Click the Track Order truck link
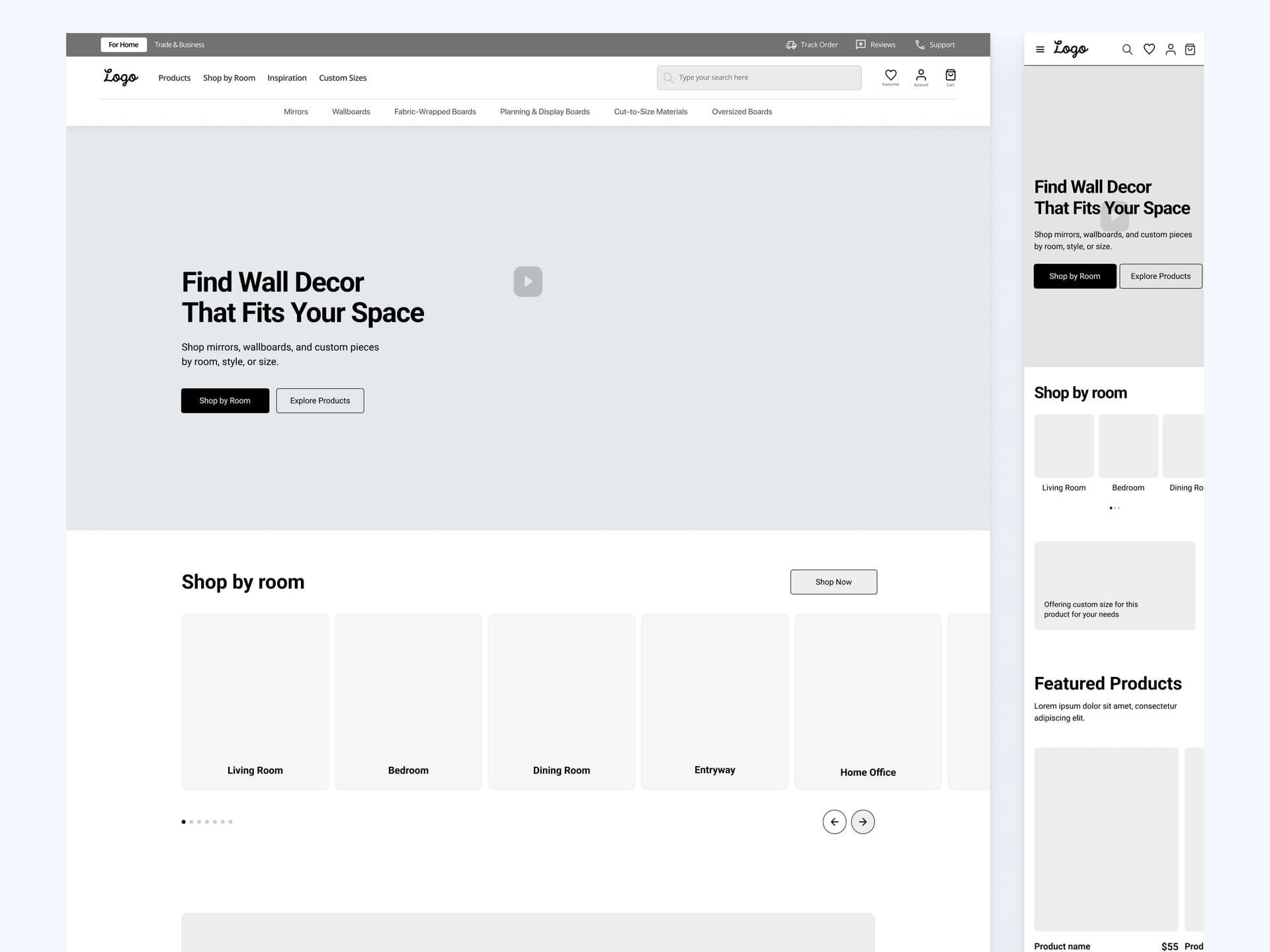The height and width of the screenshot is (952, 1270). [x=812, y=45]
